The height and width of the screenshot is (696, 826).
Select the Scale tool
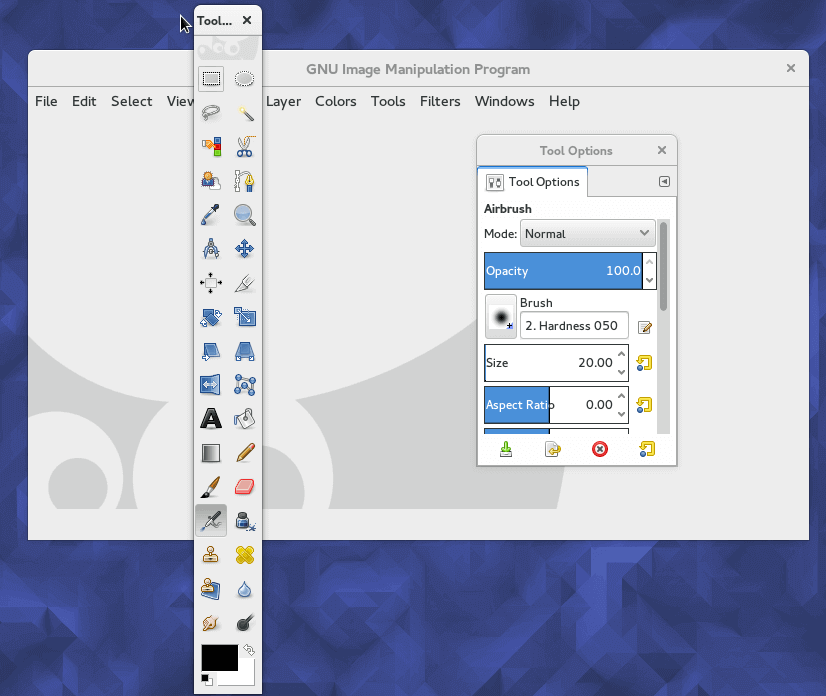click(244, 317)
